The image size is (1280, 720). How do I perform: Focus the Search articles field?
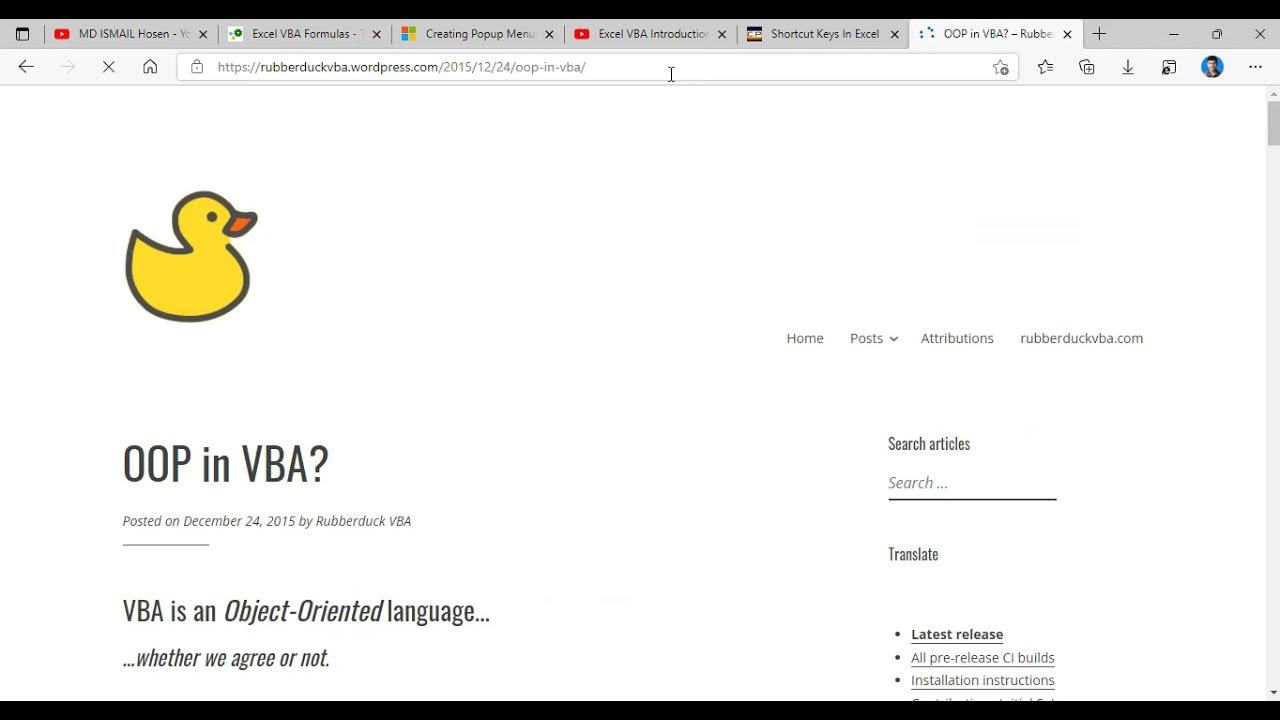coord(972,483)
